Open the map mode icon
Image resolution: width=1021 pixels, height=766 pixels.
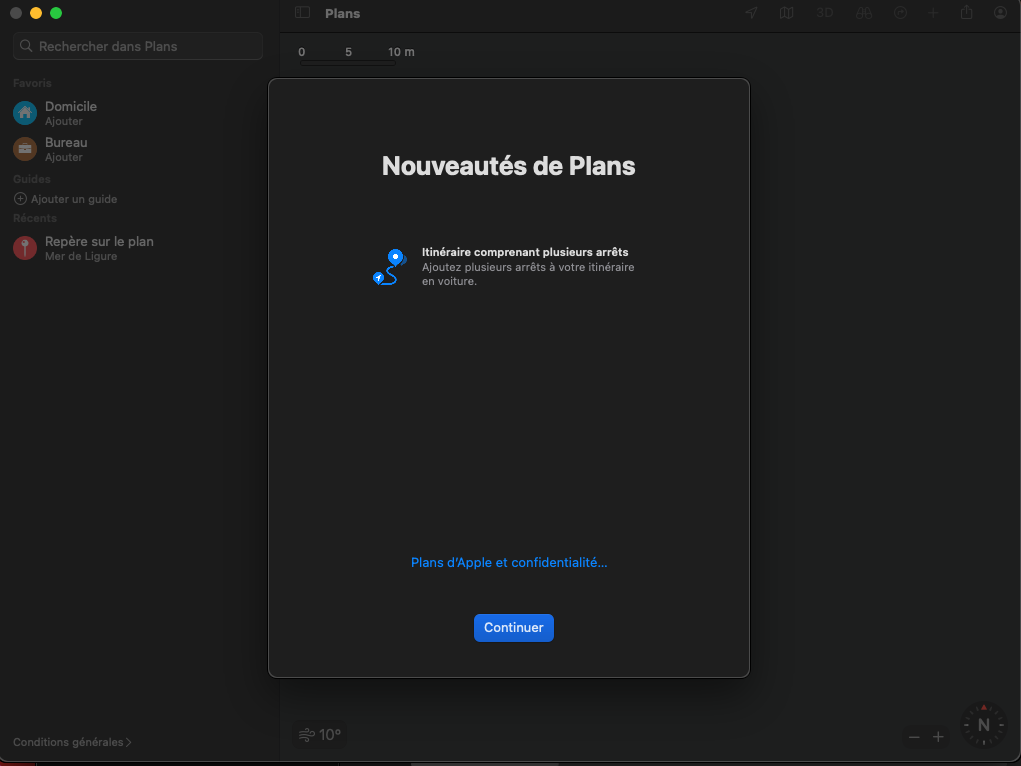click(x=787, y=13)
